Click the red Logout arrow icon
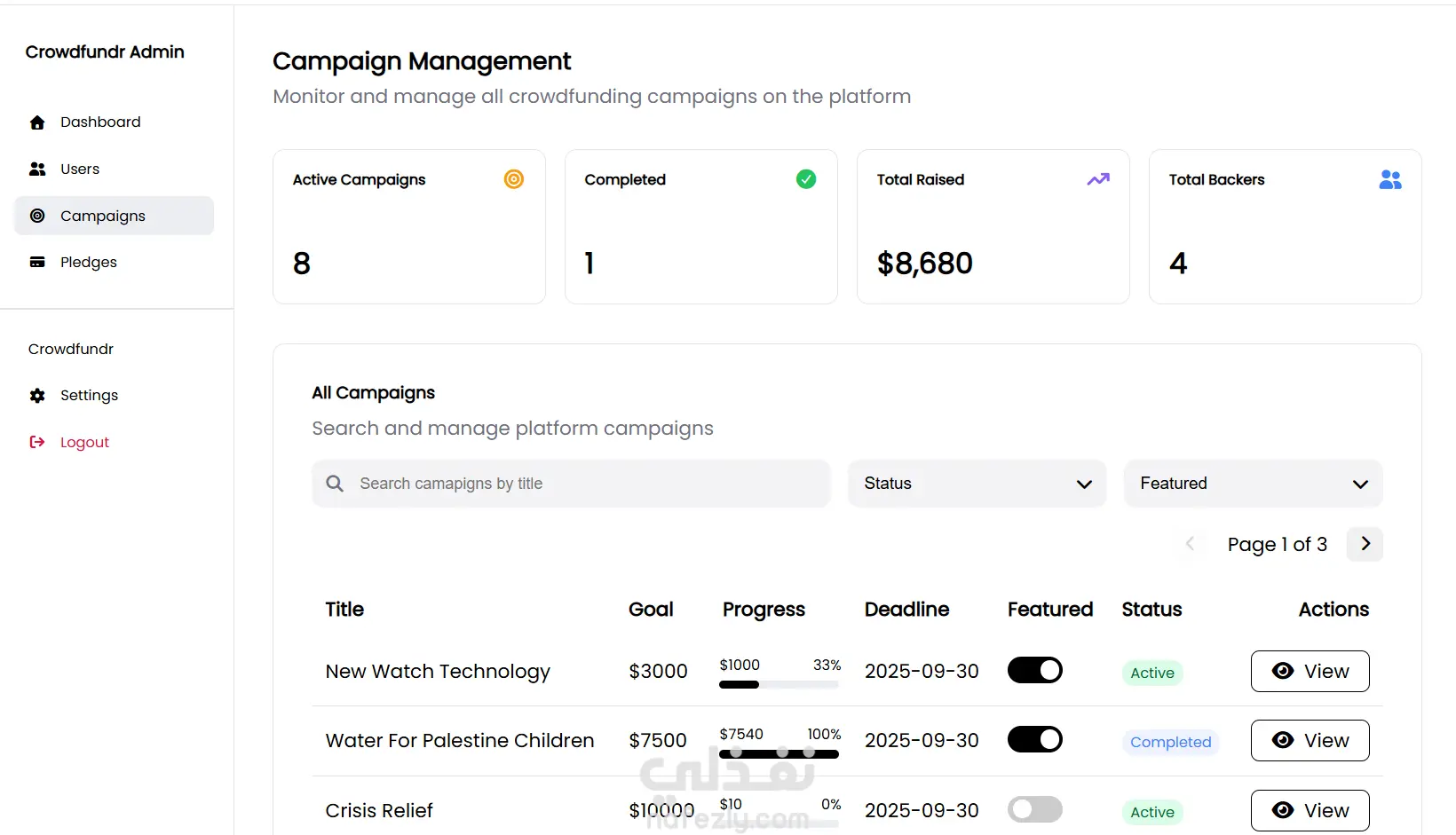 tap(37, 442)
